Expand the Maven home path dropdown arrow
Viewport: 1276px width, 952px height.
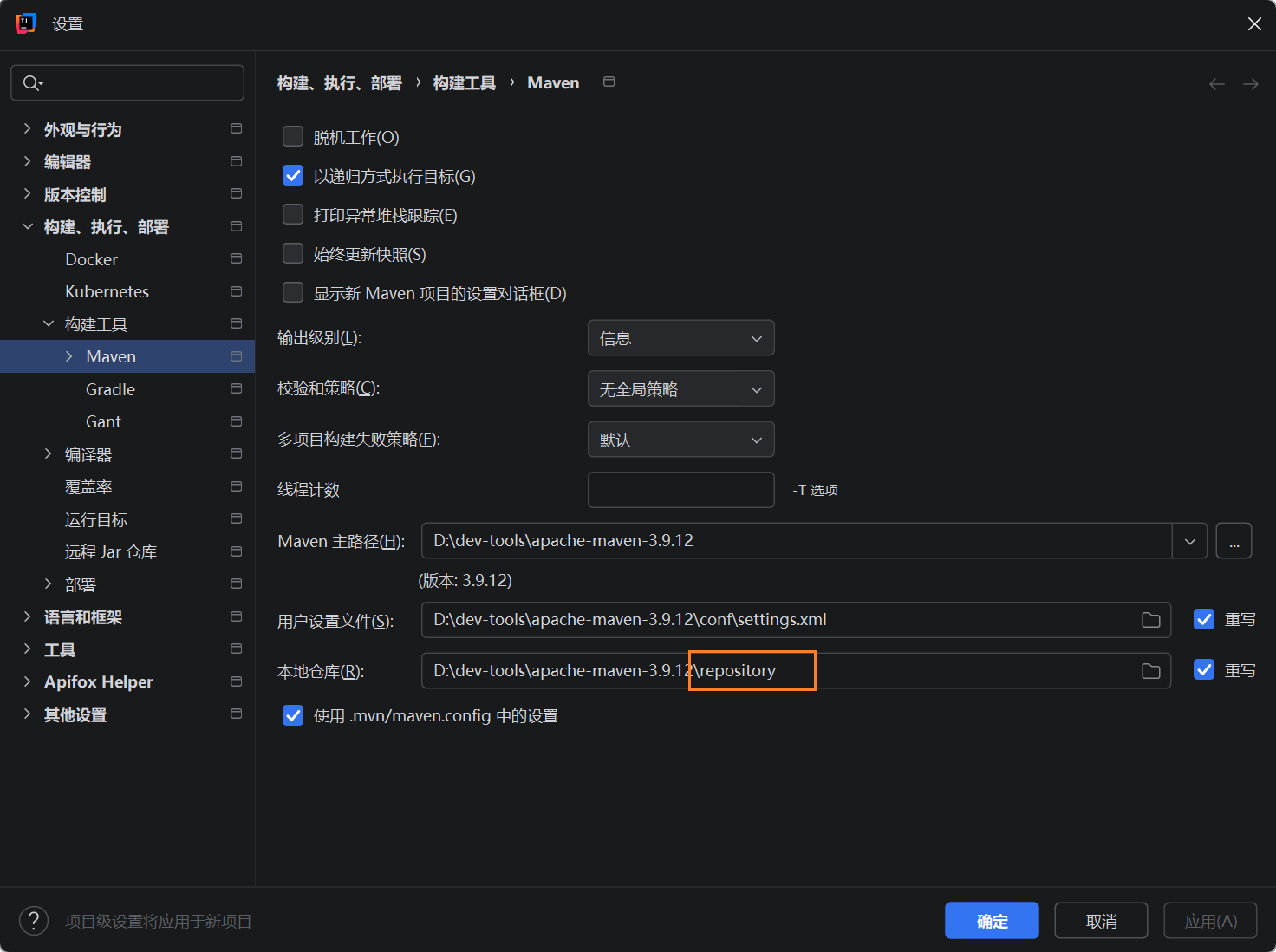1189,541
